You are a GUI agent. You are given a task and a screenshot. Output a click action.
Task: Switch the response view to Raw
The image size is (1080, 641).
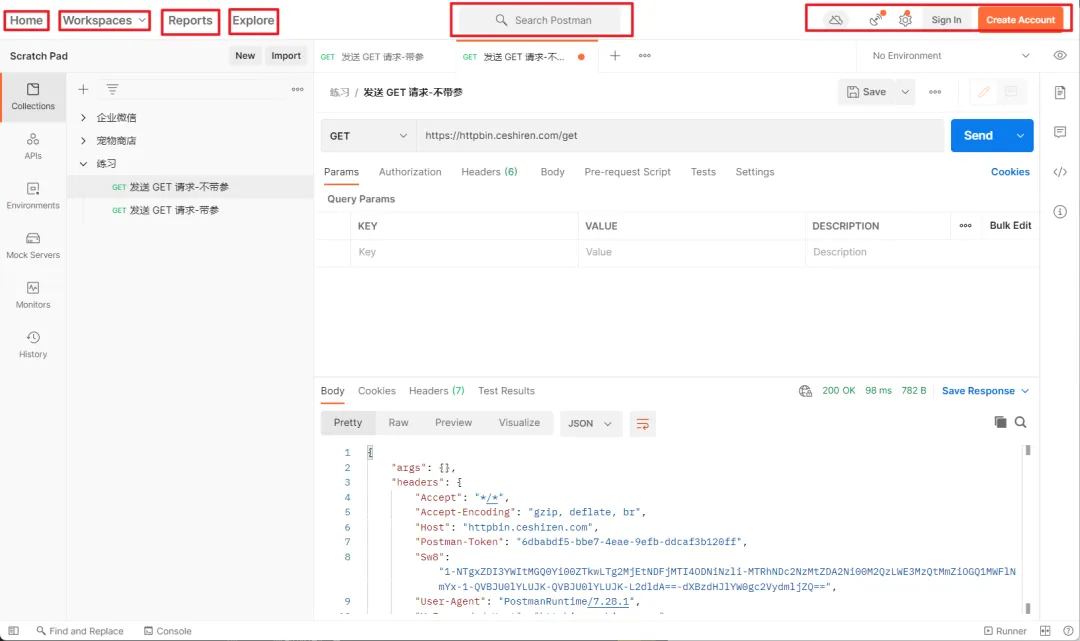pyautogui.click(x=398, y=423)
